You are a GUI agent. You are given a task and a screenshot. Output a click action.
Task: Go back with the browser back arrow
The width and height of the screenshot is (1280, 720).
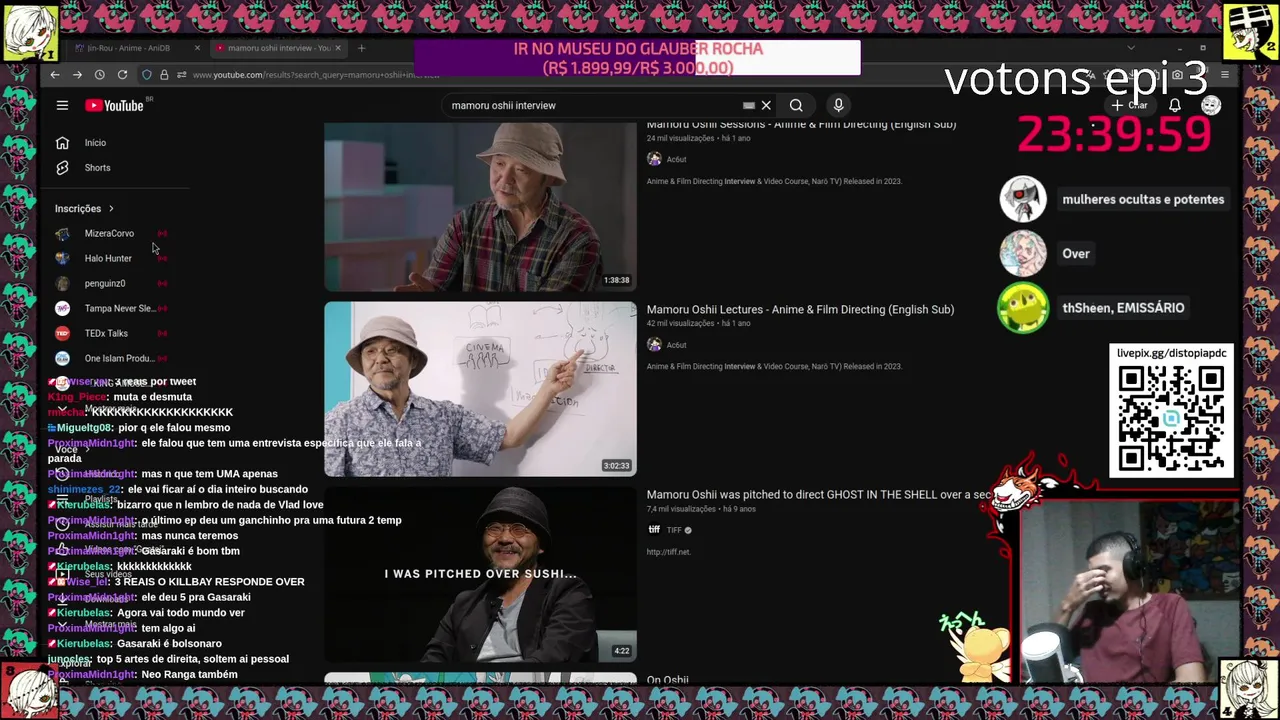click(x=55, y=75)
